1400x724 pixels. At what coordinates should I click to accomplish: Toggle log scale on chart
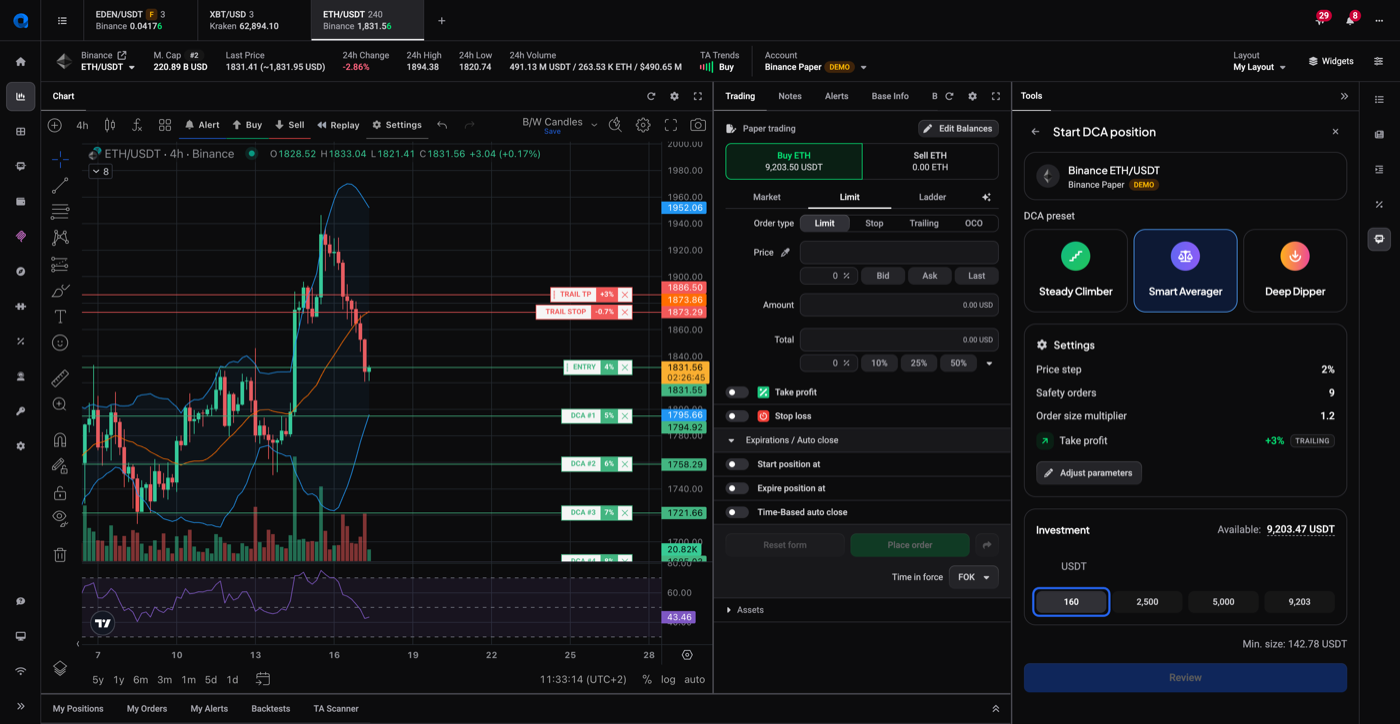tap(668, 679)
